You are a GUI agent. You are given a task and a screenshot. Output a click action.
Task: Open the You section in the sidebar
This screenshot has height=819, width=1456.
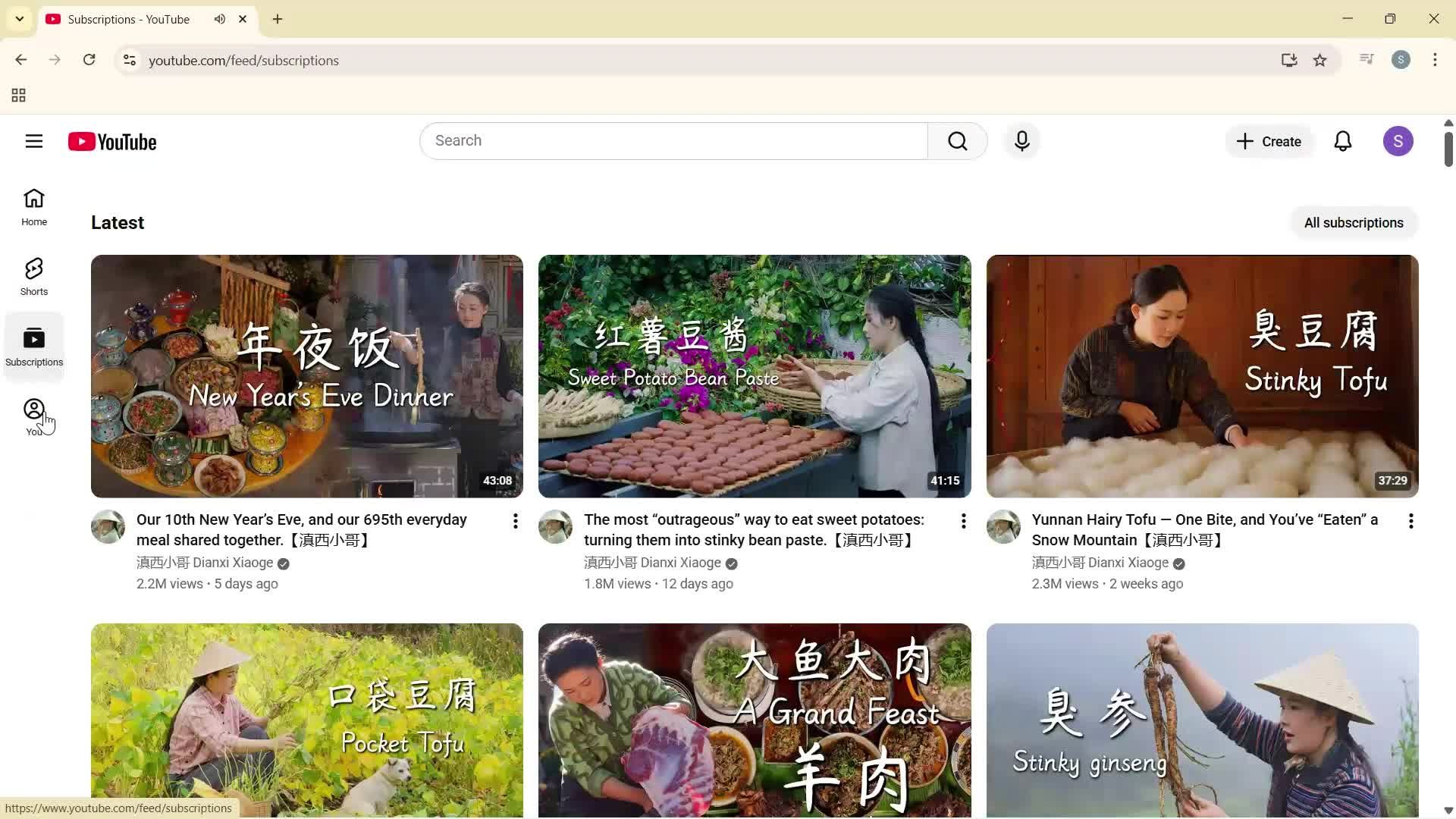pyautogui.click(x=34, y=417)
